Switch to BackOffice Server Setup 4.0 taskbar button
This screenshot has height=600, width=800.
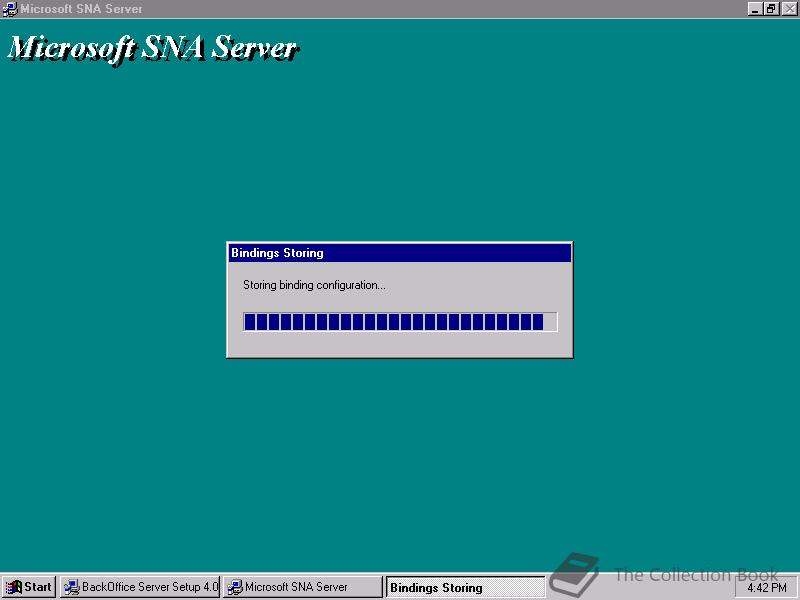coord(140,587)
